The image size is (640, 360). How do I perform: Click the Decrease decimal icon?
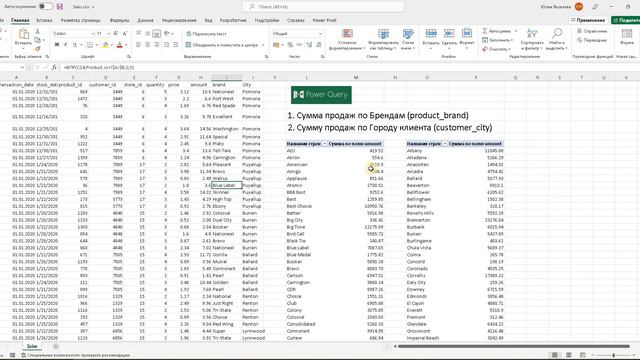pos(319,45)
